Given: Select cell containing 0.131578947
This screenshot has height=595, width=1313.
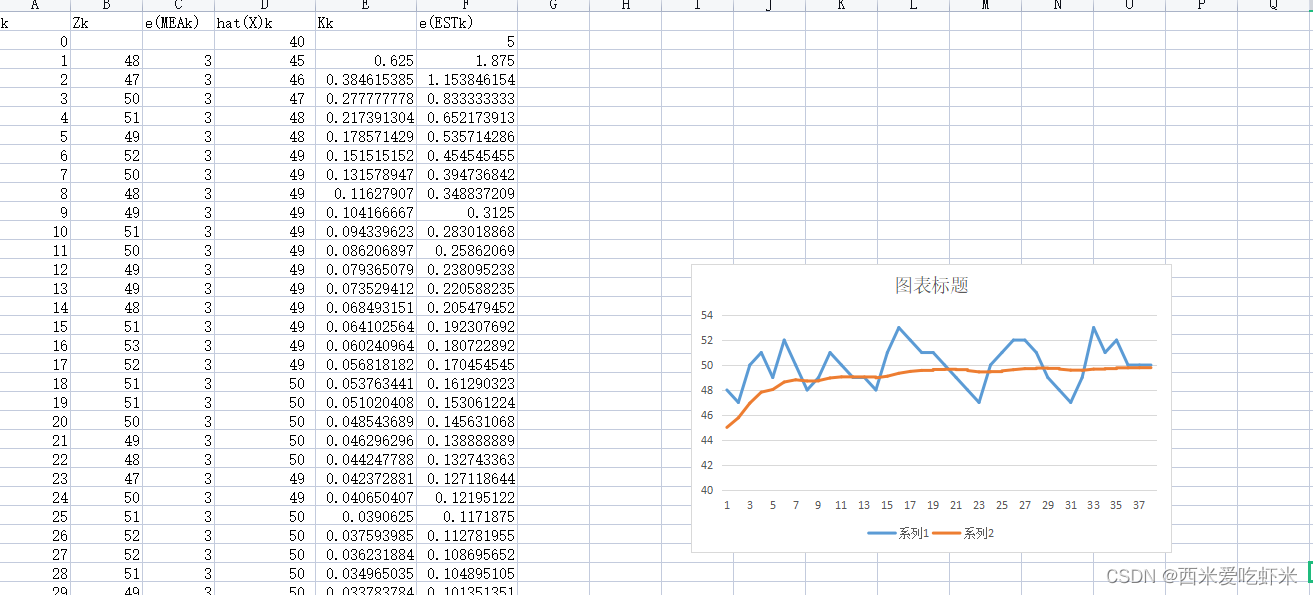Looking at the screenshot, I should pyautogui.click(x=366, y=174).
